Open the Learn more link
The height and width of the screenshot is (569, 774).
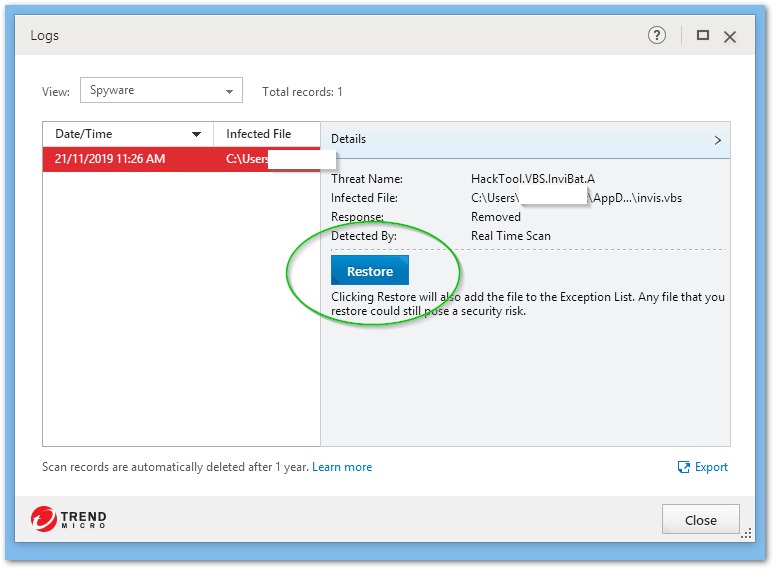click(342, 467)
